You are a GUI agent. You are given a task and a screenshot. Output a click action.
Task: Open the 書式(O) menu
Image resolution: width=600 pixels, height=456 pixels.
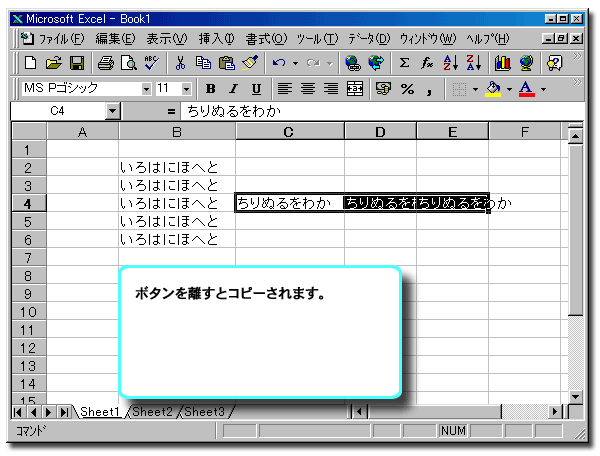tap(266, 39)
